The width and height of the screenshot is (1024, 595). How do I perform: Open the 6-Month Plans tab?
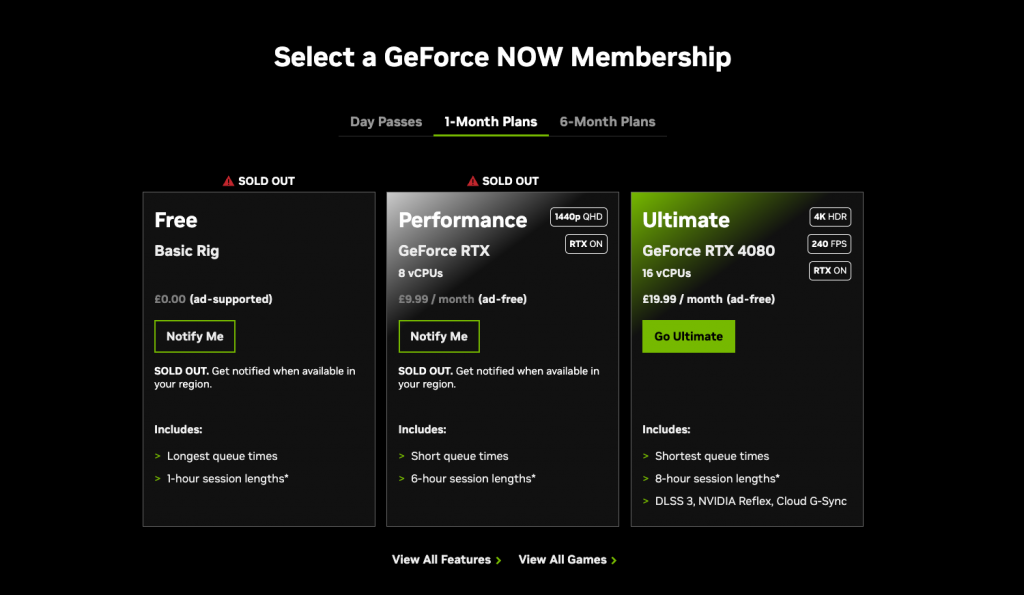click(607, 121)
